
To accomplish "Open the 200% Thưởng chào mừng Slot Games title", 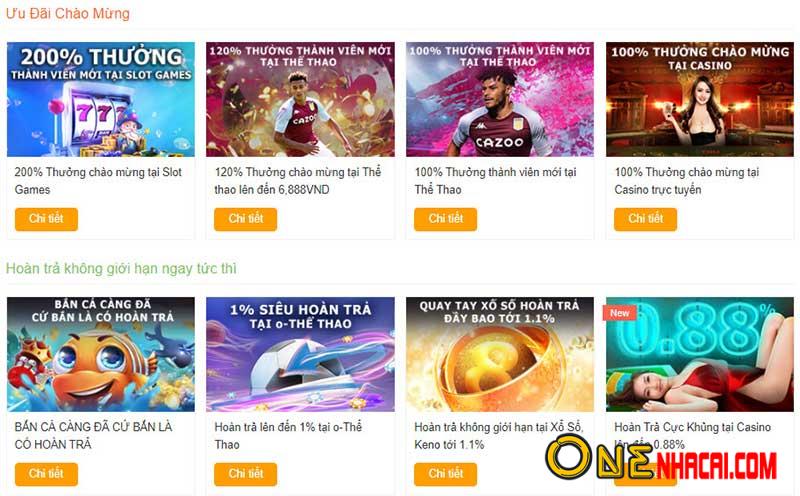I will [x=98, y=181].
